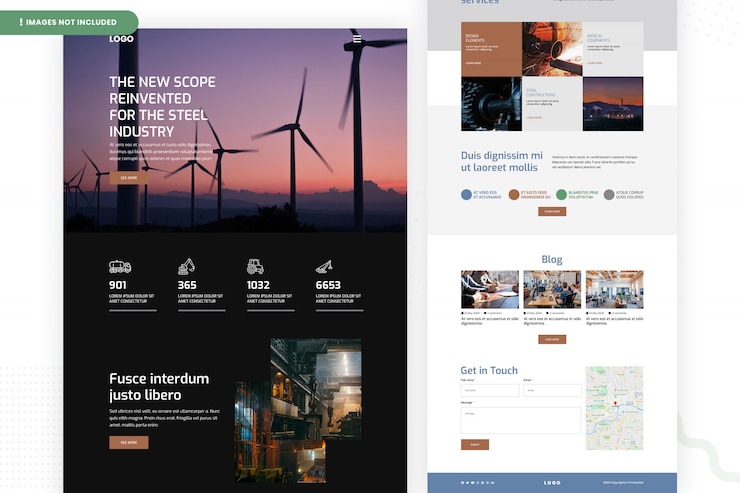740x493 pixels.
Task: Click the excavator icon above 365
Action: [x=186, y=267]
